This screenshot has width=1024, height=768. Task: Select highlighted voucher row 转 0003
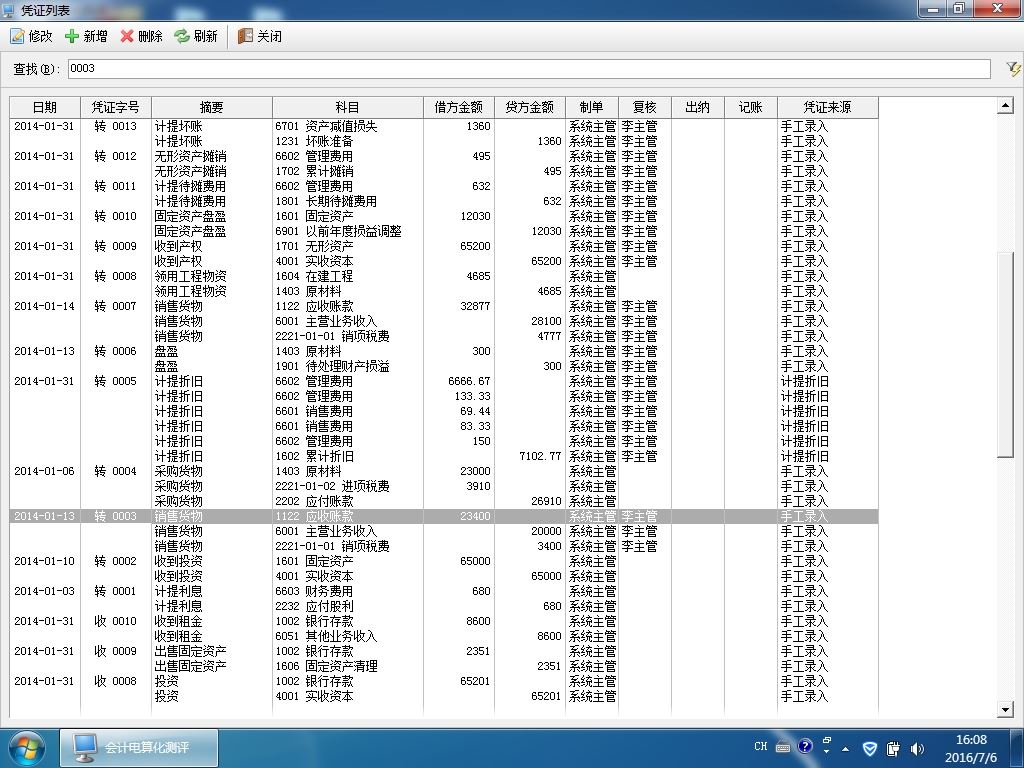[x=444, y=517]
